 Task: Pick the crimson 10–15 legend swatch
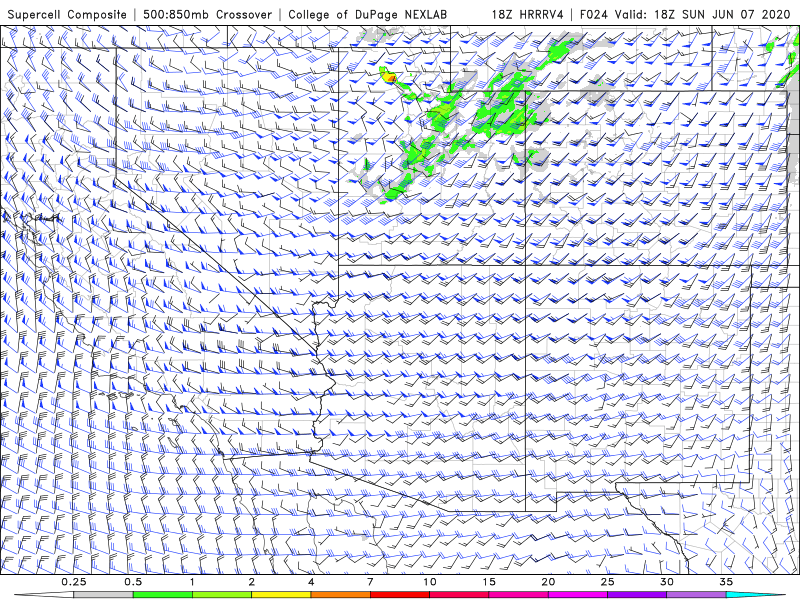[x=459, y=595]
